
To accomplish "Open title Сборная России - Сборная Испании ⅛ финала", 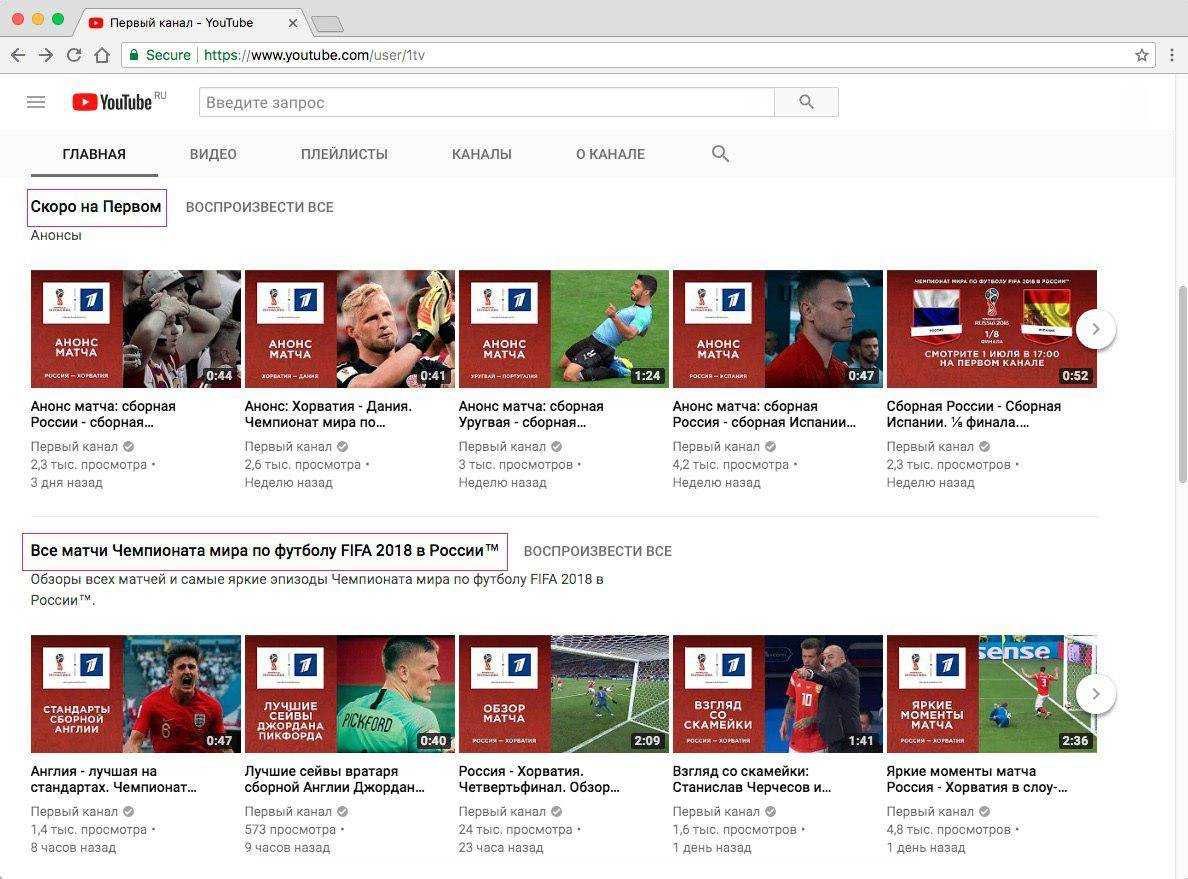I will (x=974, y=414).
